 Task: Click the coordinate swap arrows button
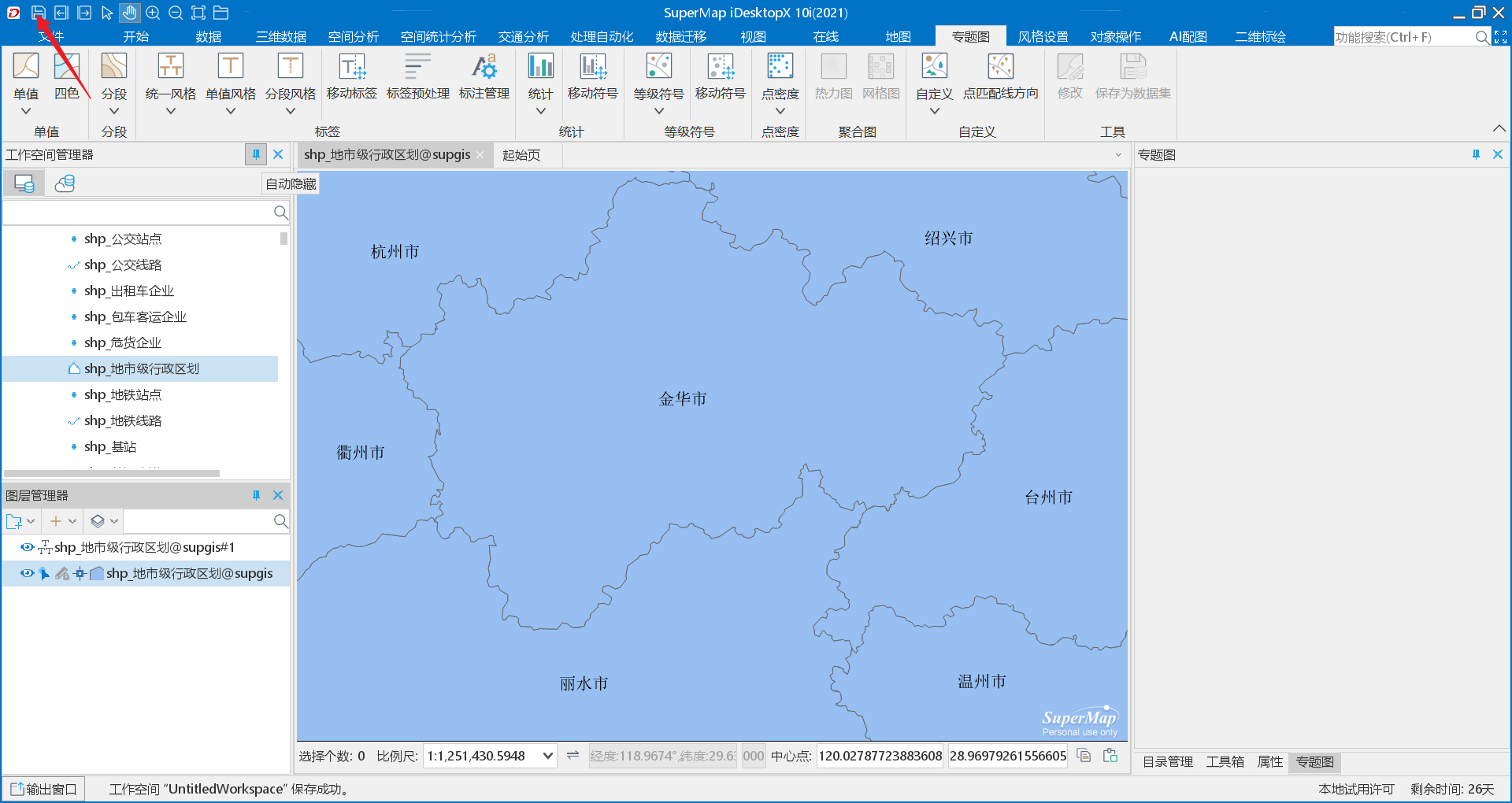[x=573, y=756]
